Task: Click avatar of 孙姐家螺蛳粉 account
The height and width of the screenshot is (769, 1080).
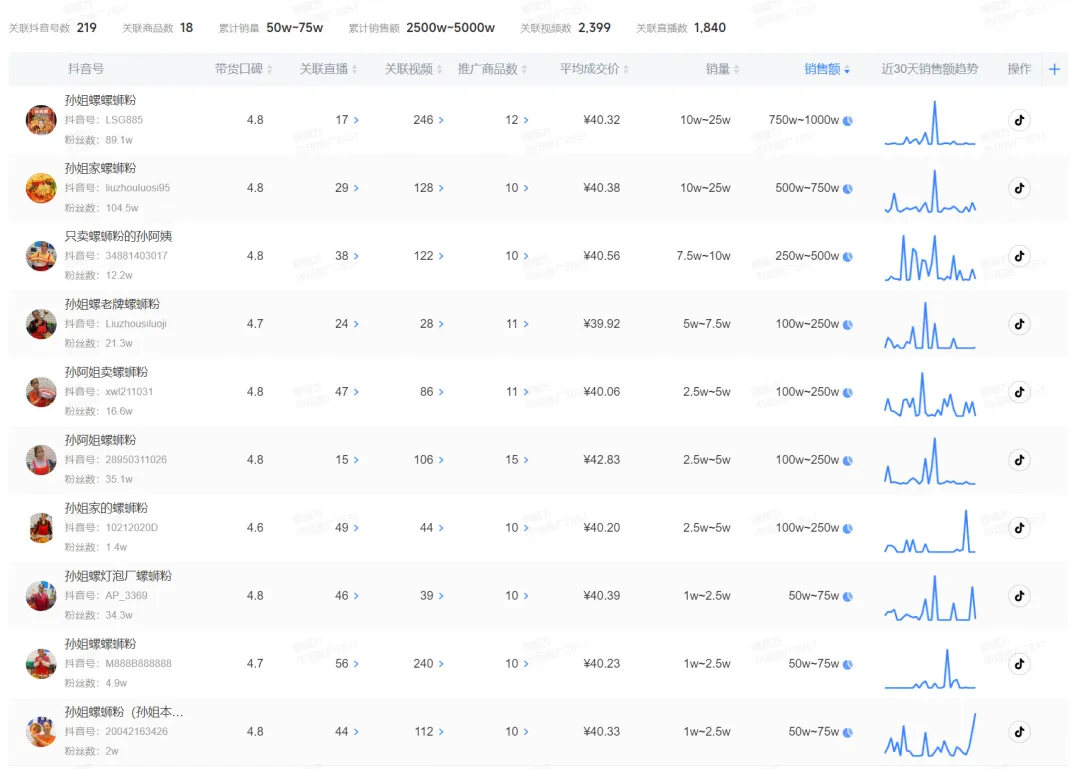Action: click(x=41, y=188)
